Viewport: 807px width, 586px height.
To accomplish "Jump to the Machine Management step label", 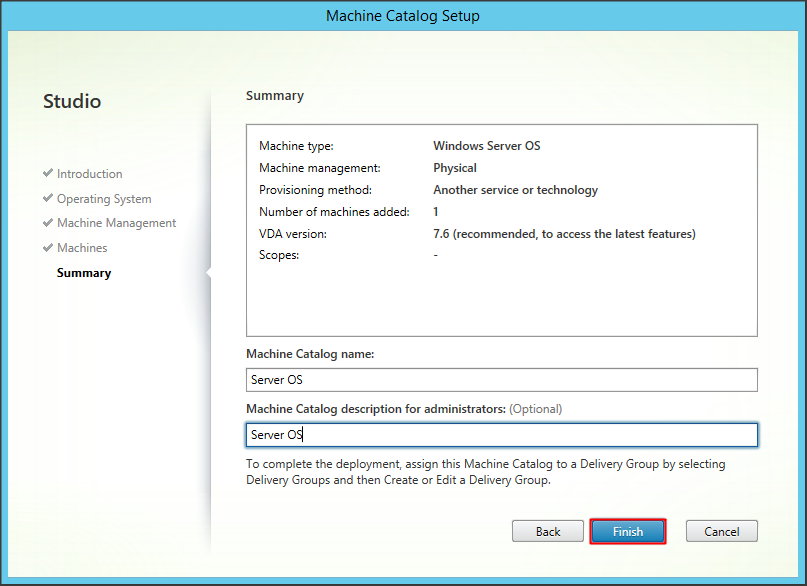I will tap(116, 223).
